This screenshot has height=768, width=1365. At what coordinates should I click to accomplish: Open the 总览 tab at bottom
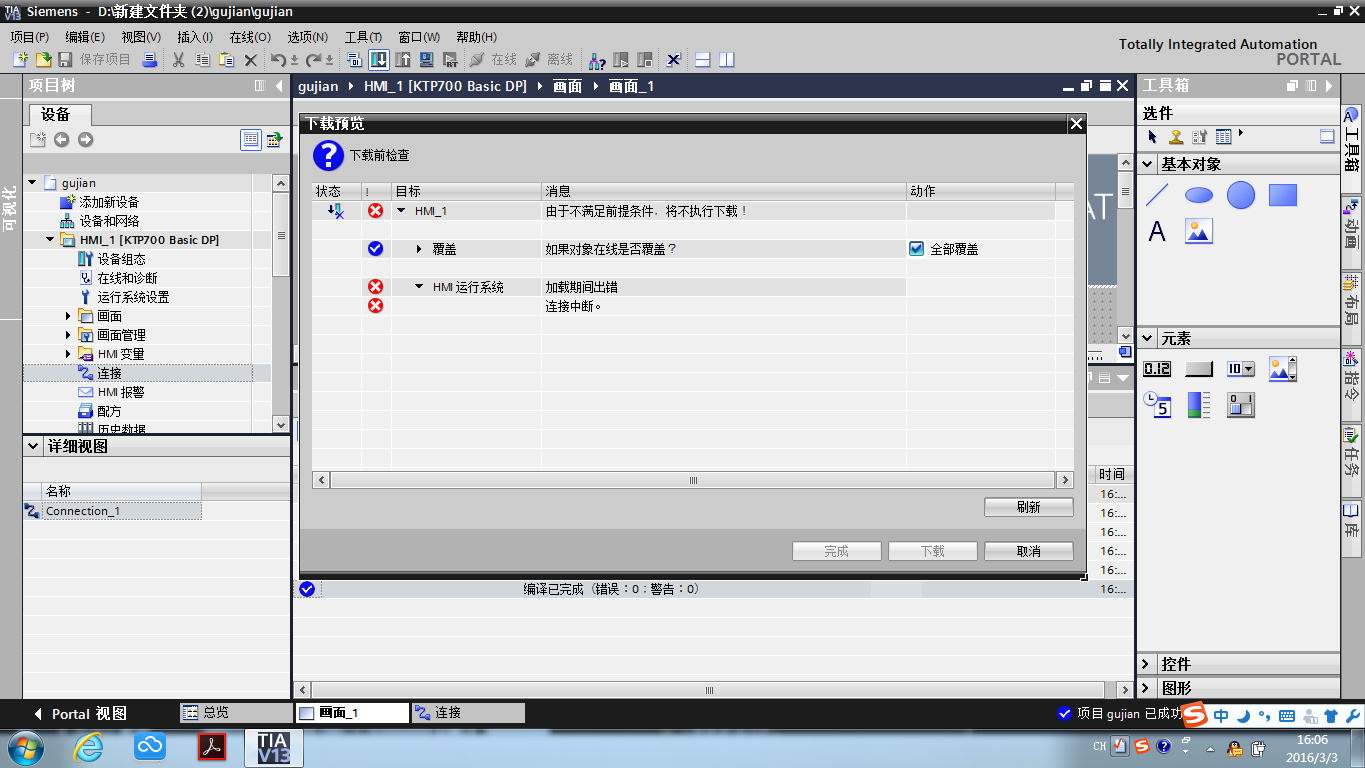(235, 713)
